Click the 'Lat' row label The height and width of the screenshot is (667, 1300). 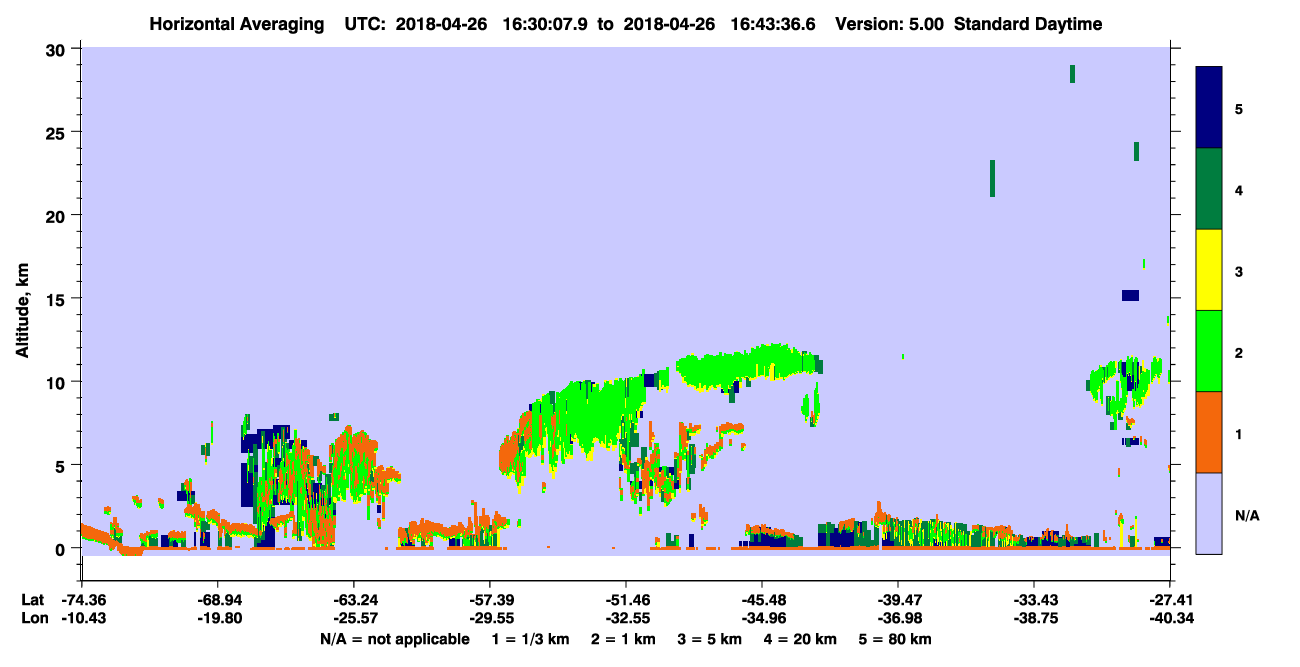pos(33,600)
